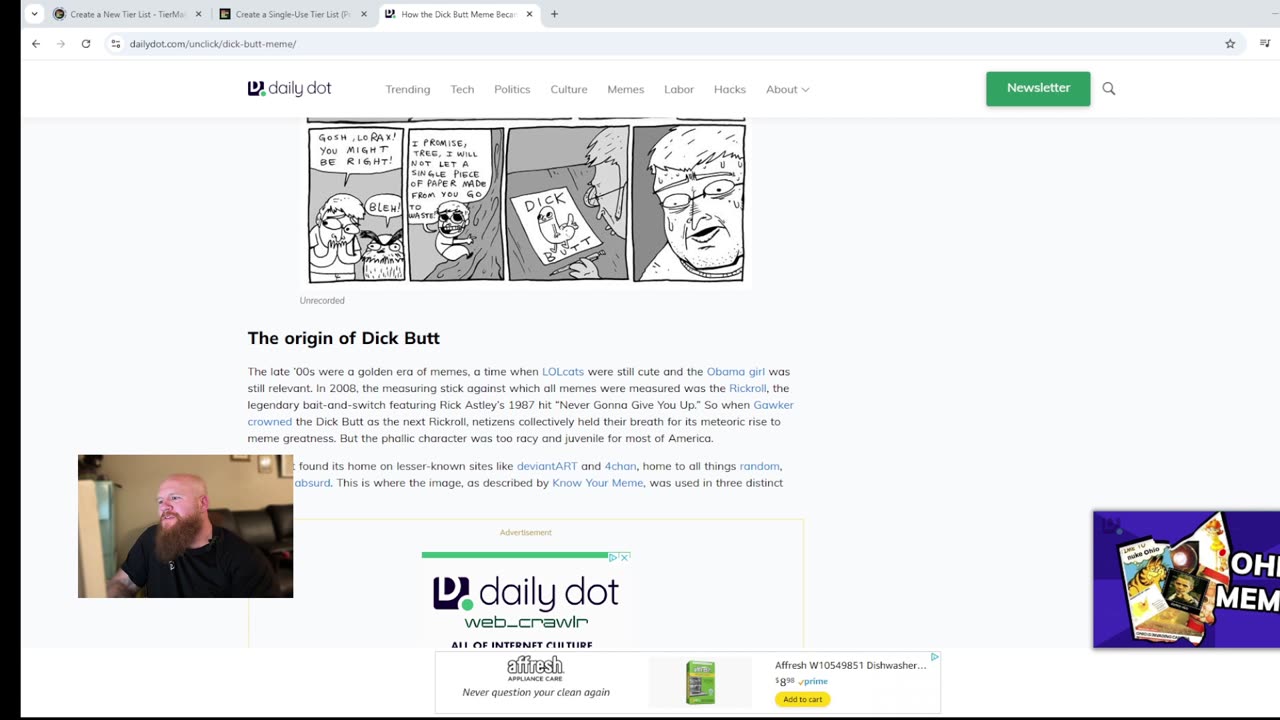1280x720 pixels.
Task: Open site search with magnifier icon
Action: coord(1109,88)
